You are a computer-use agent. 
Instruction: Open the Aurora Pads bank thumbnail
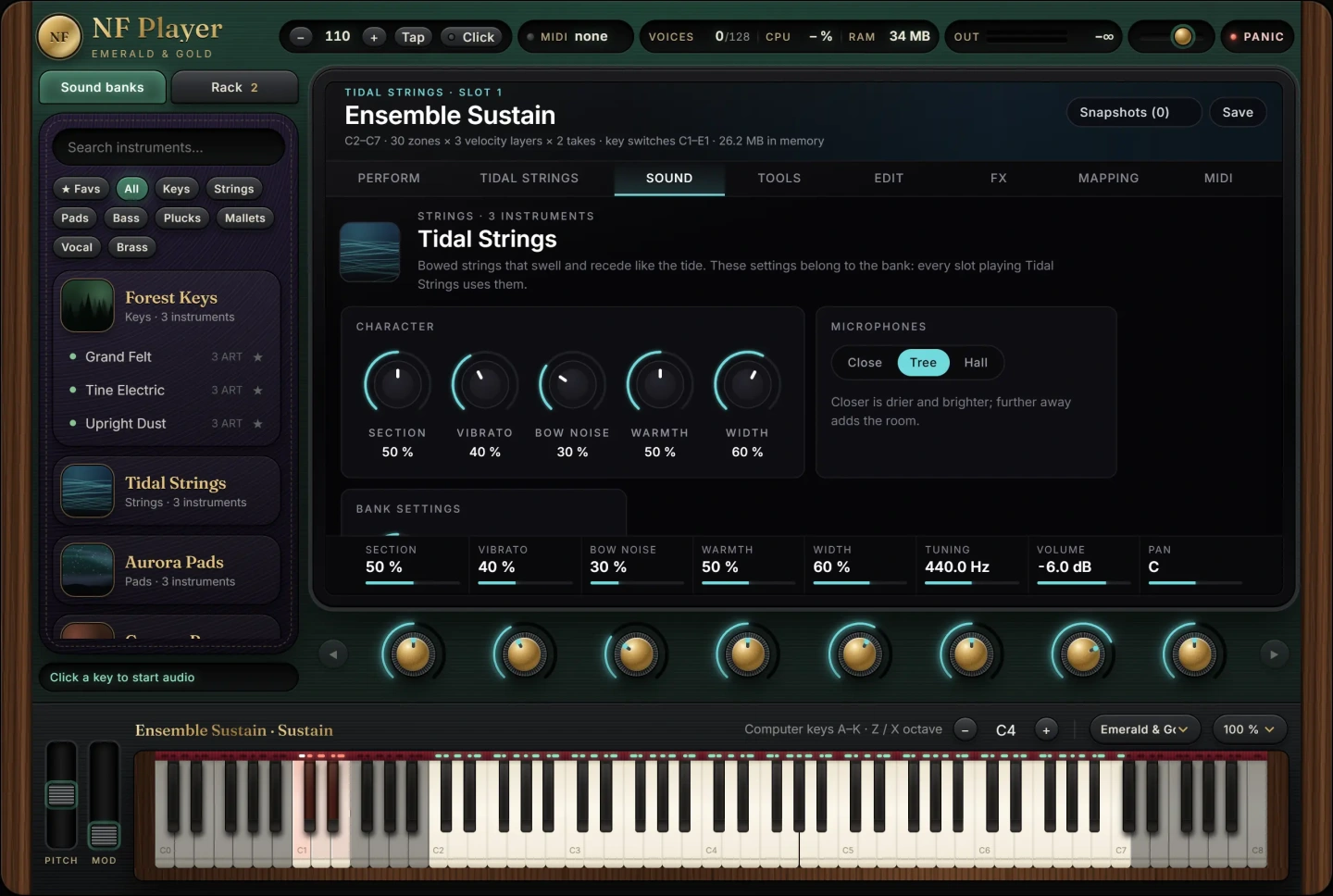(x=87, y=569)
